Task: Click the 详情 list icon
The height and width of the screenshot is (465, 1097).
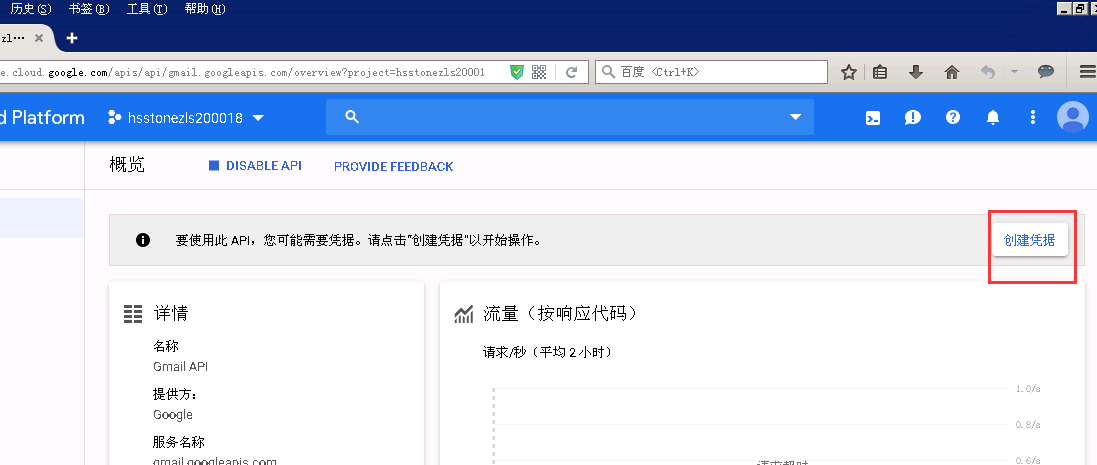Action: click(x=133, y=314)
